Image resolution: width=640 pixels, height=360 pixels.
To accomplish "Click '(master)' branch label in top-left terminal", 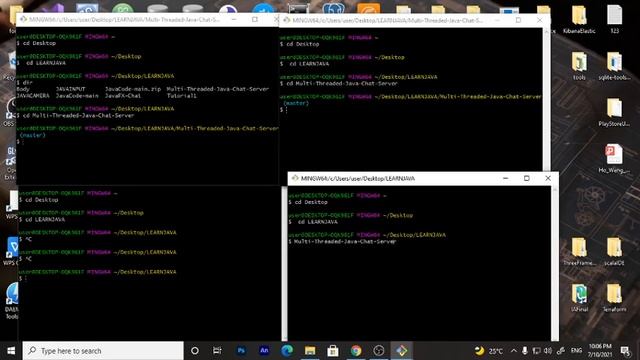I will coord(32,135).
